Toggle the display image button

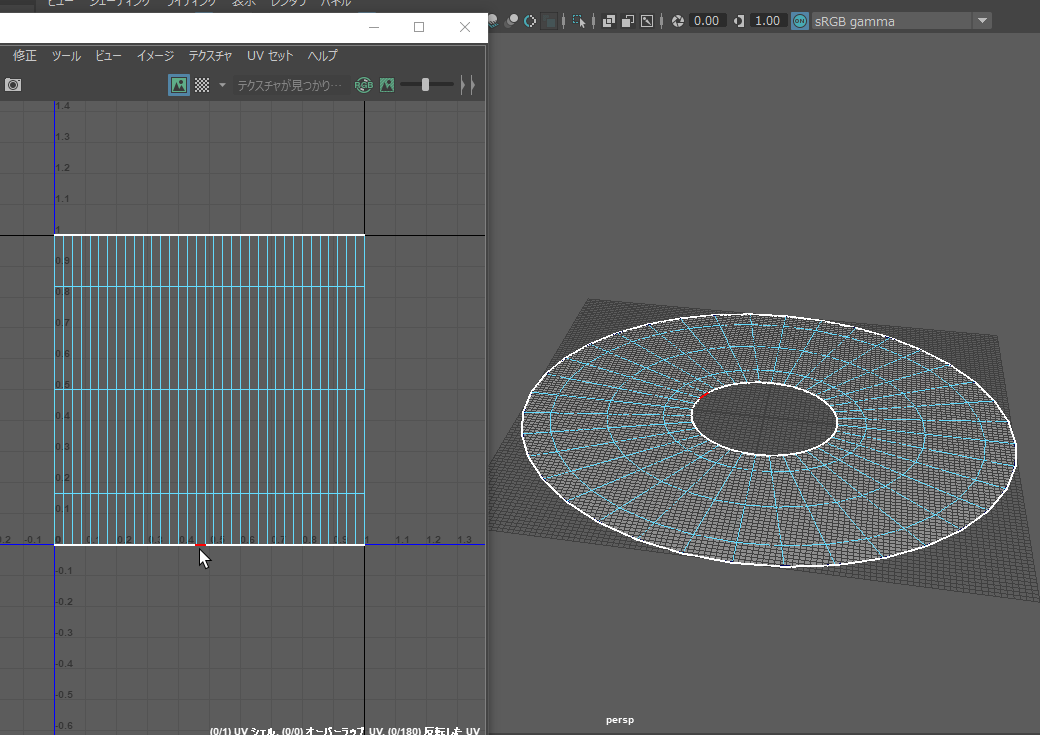point(179,85)
